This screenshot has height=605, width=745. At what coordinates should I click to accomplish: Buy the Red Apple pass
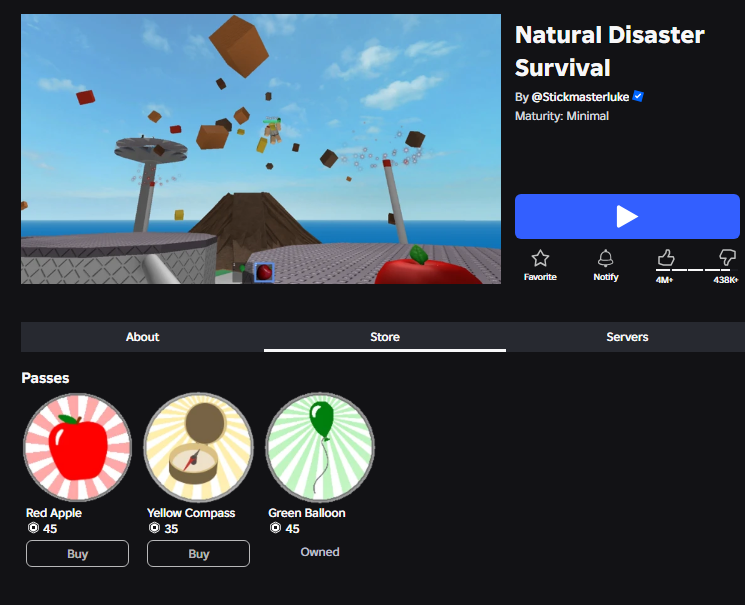(77, 554)
